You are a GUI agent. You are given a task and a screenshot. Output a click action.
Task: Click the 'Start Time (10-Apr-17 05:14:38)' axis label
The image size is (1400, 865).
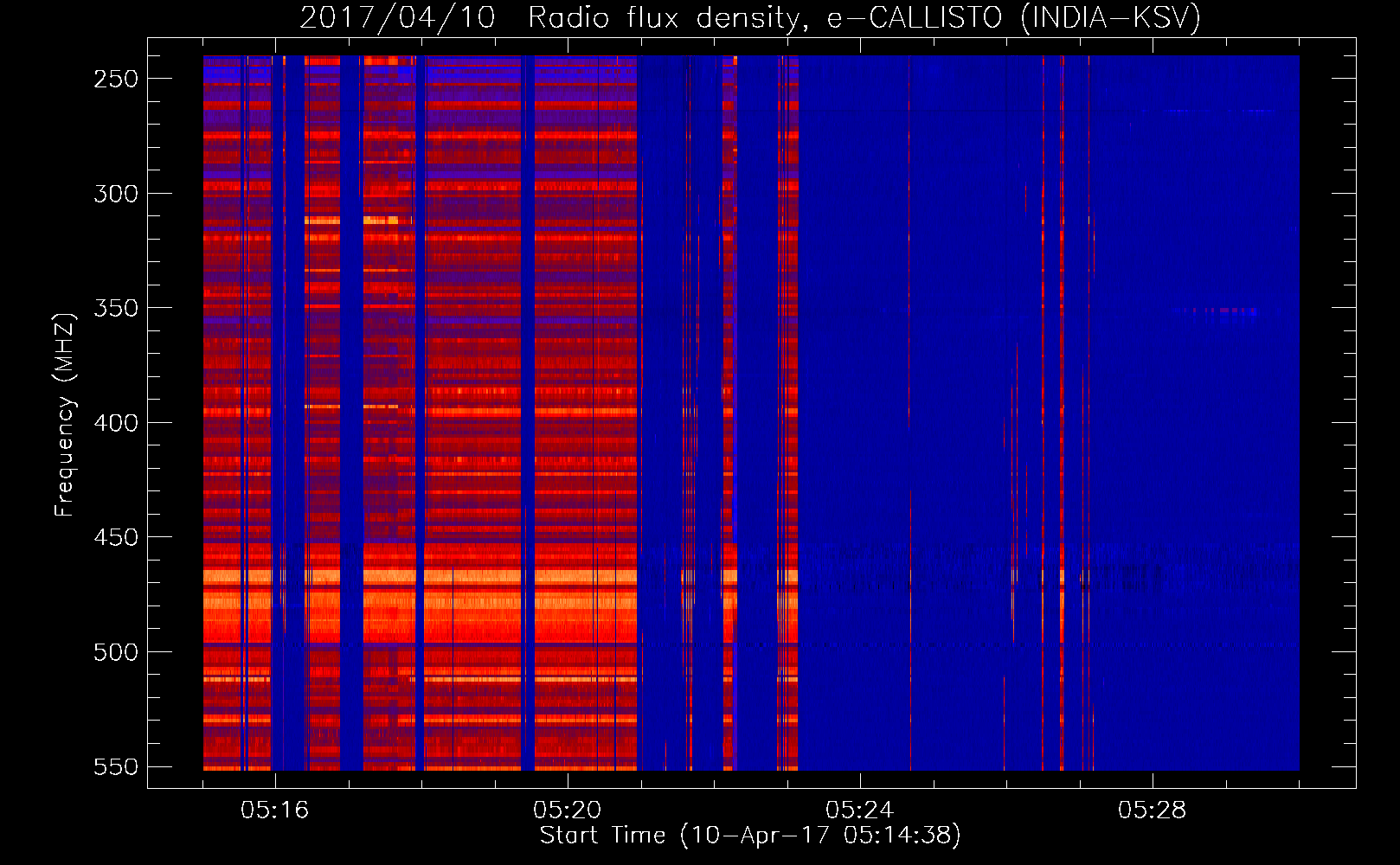coord(750,836)
